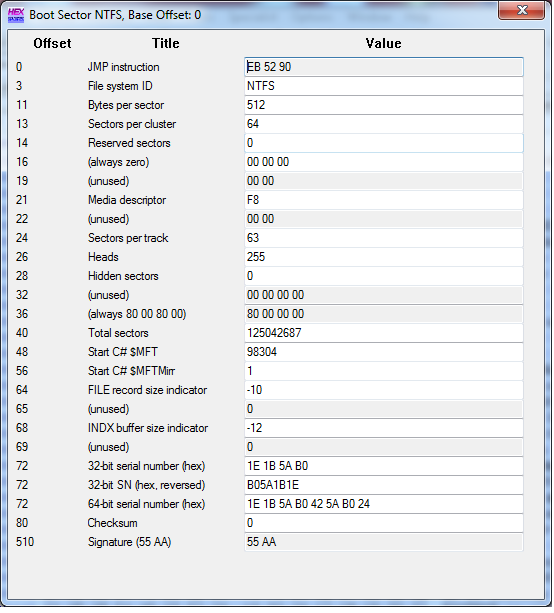Select the 32-bit SN reversed value B05A1B1E
The image size is (554, 613).
pyautogui.click(x=384, y=485)
